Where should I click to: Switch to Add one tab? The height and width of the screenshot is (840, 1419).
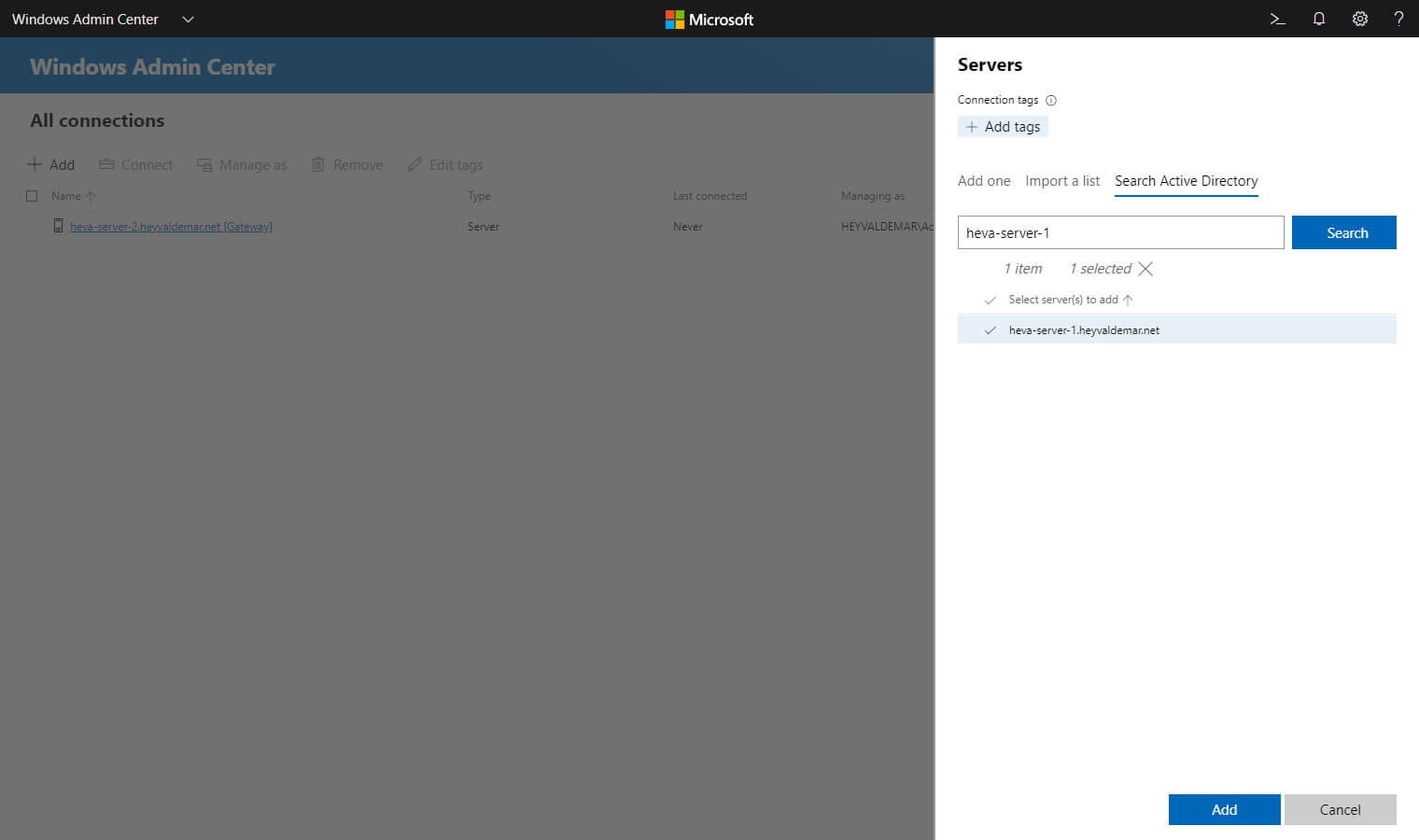click(x=984, y=181)
